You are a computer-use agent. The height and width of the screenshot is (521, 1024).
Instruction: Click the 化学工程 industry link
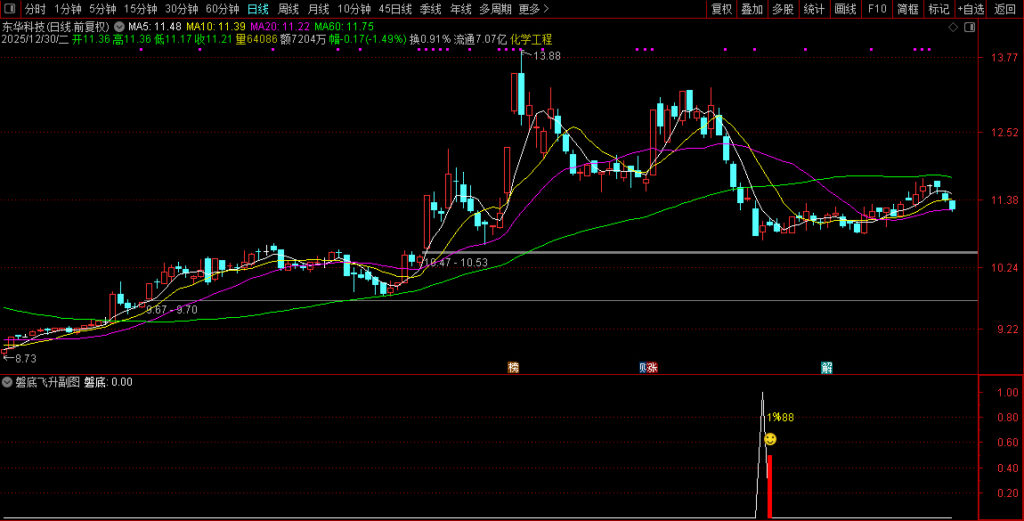coord(531,39)
